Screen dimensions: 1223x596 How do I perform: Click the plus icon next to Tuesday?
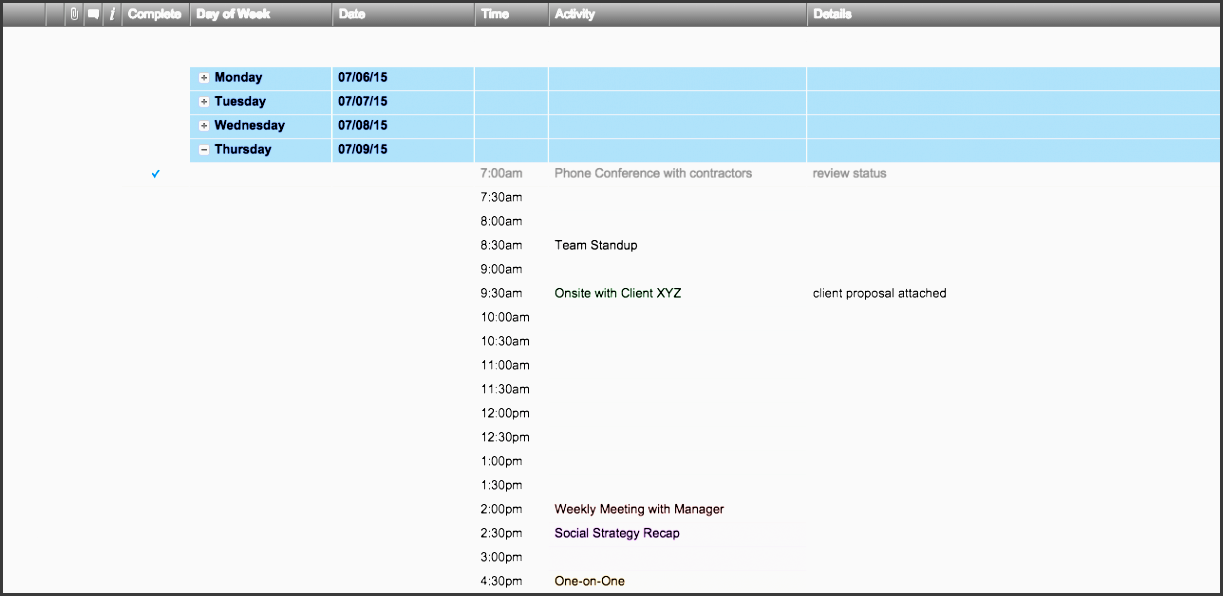[x=203, y=101]
